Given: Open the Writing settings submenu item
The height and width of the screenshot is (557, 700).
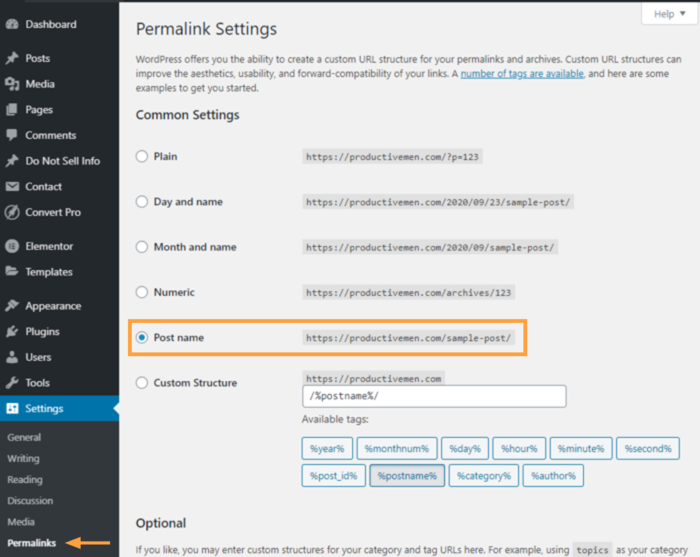Looking at the screenshot, I should (24, 458).
